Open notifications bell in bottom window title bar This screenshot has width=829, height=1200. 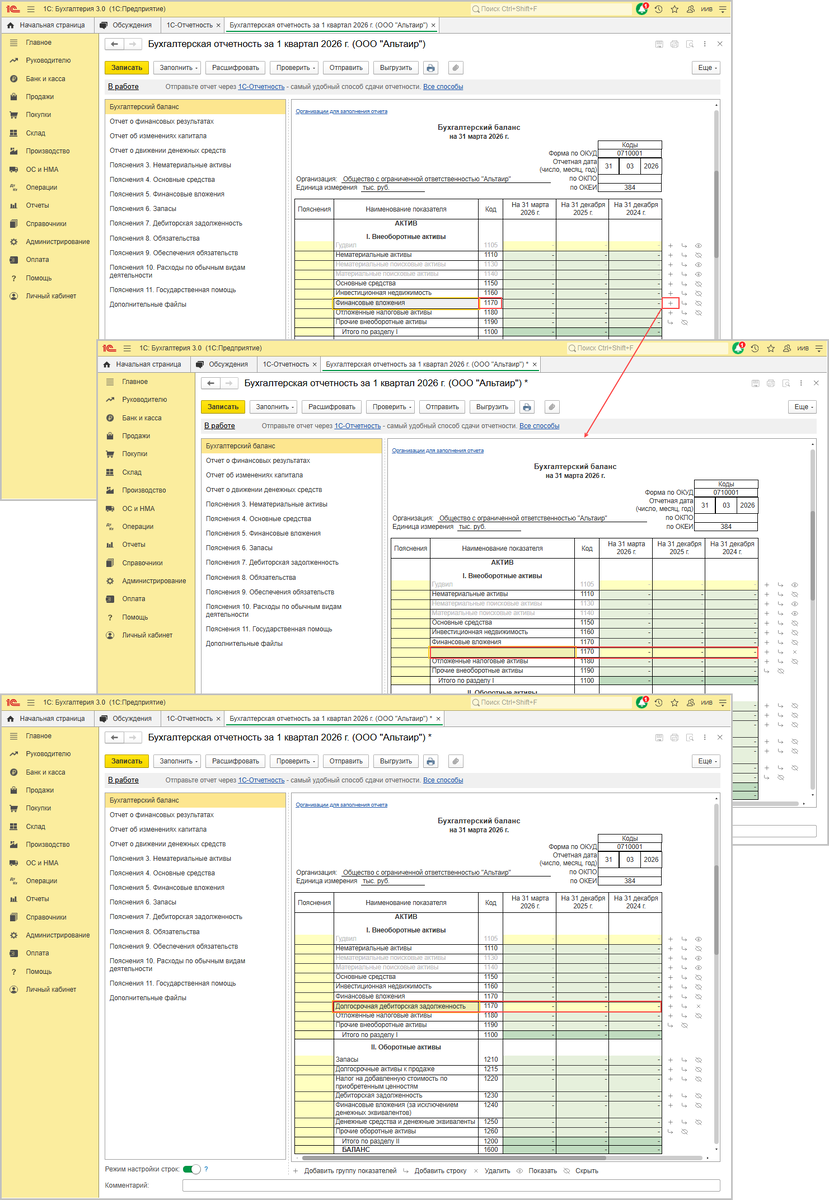pyautogui.click(x=644, y=703)
